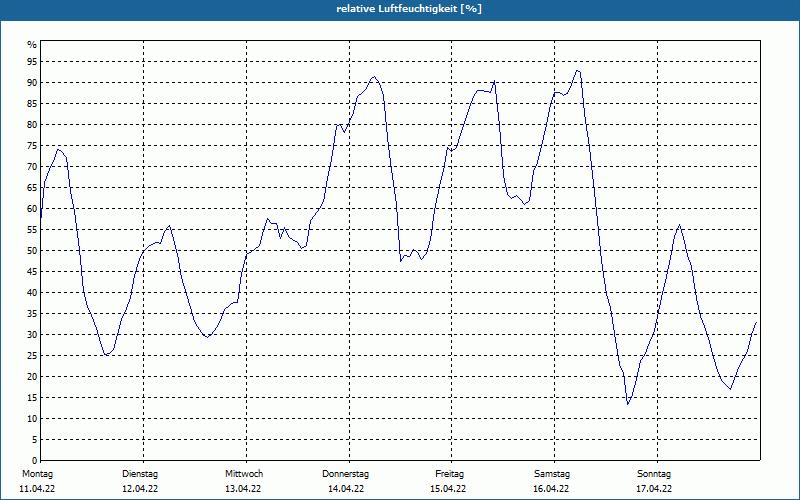Click the humidity peak above 90% on Samstag
This screenshot has width=800, height=500.
tap(577, 70)
